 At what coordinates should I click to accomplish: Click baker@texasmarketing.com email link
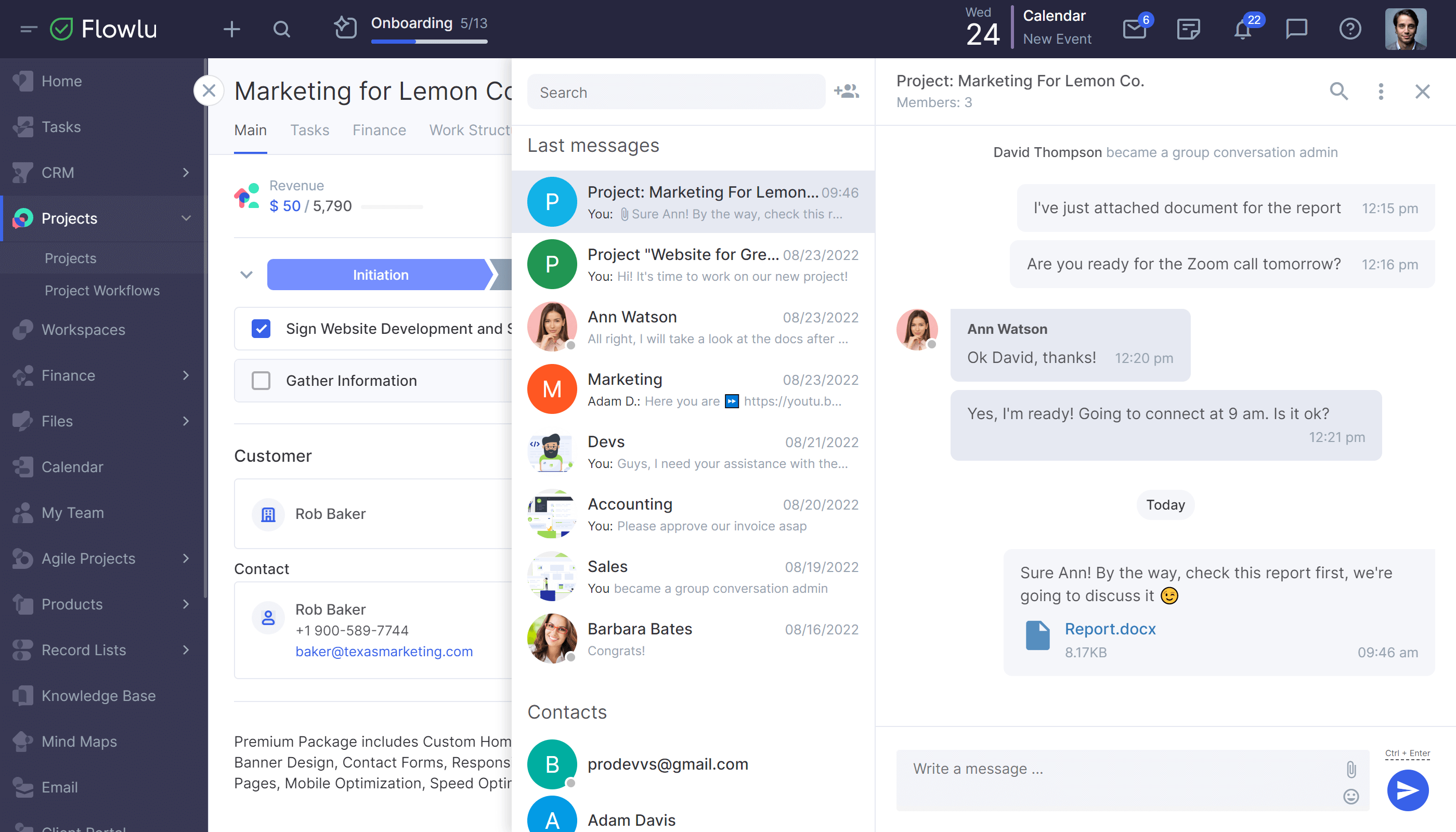click(x=384, y=651)
